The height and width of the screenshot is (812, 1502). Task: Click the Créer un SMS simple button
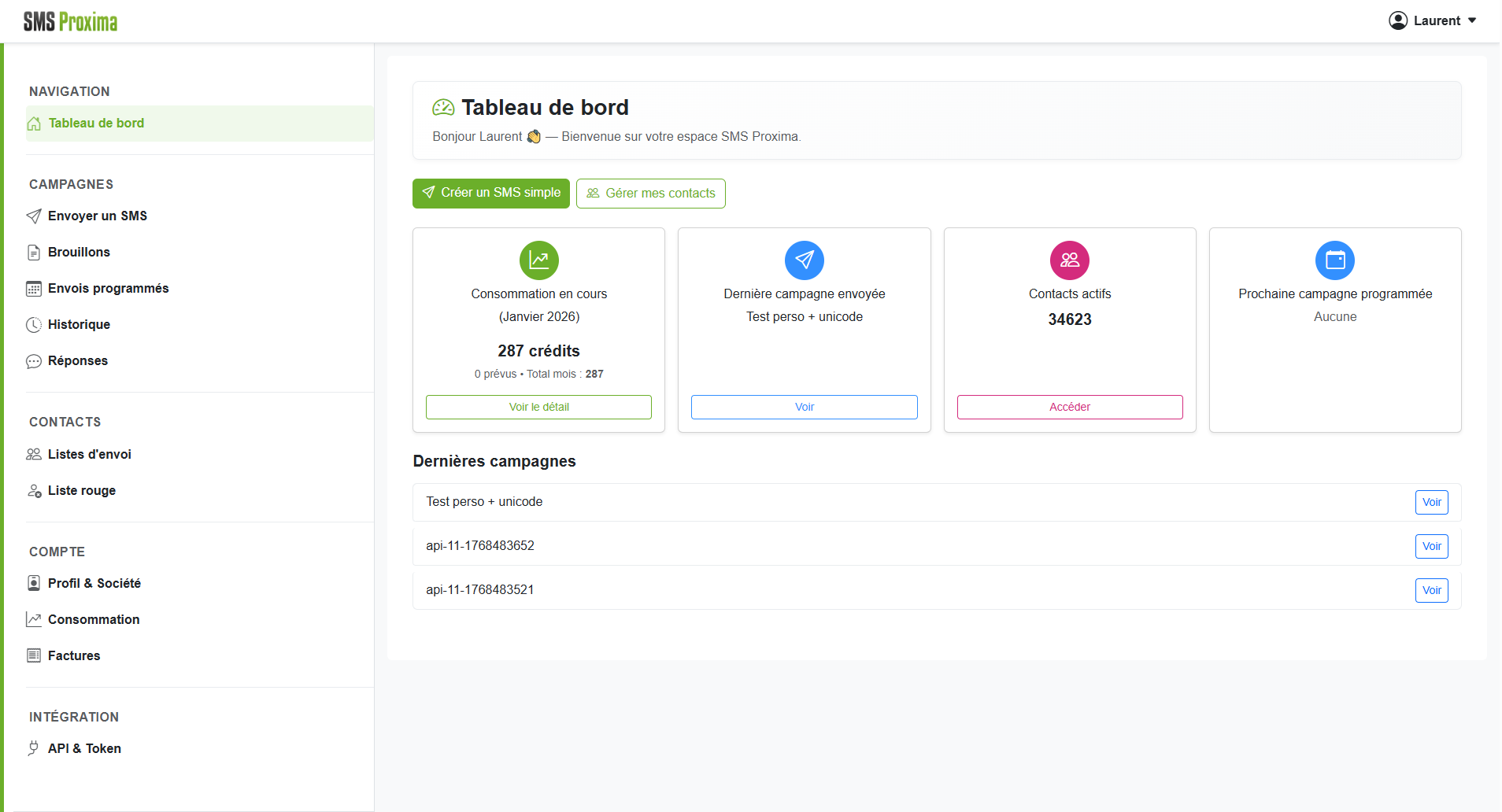pyautogui.click(x=490, y=193)
